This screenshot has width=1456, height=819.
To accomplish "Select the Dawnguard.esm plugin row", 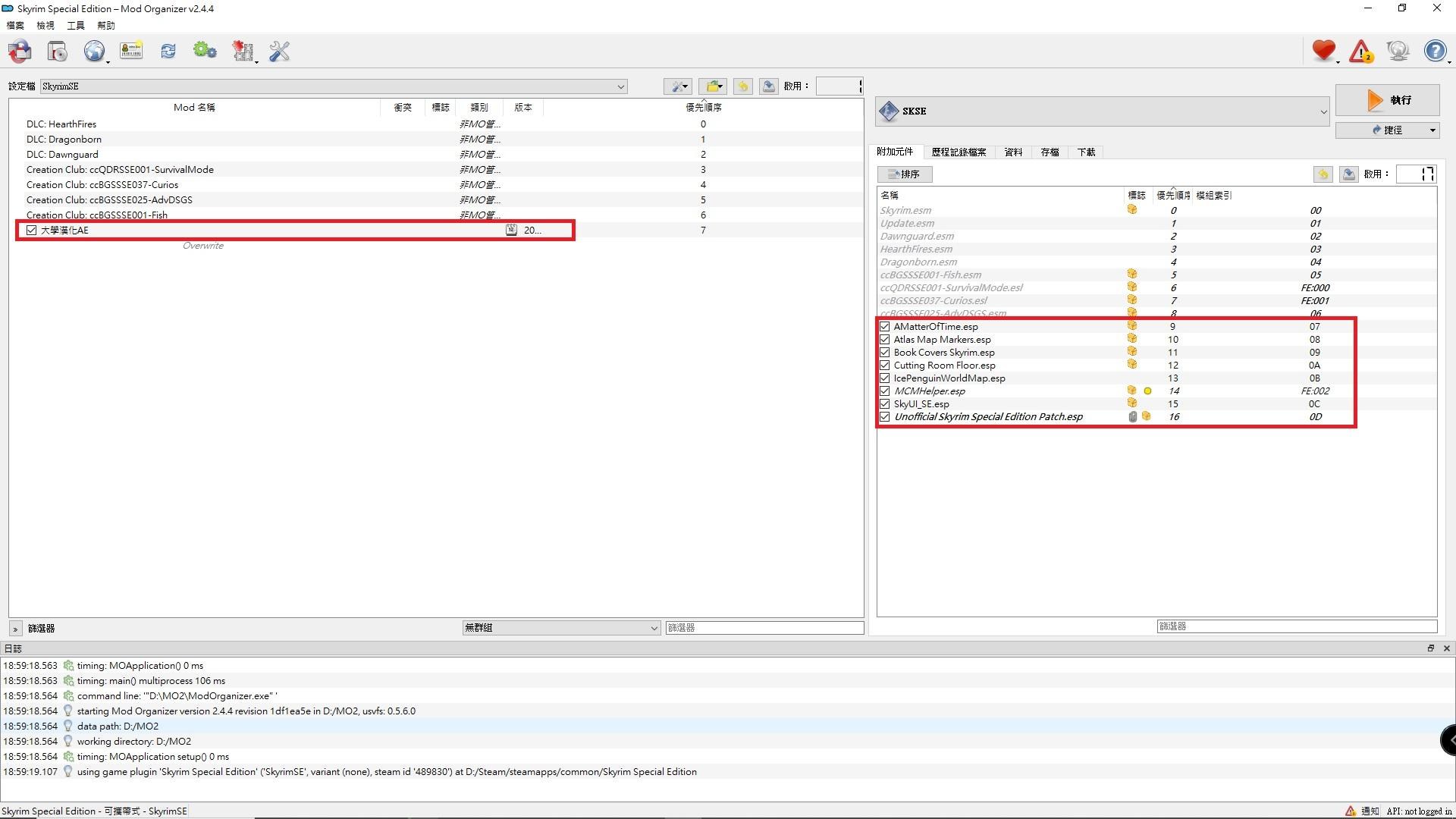I will [1156, 237].
